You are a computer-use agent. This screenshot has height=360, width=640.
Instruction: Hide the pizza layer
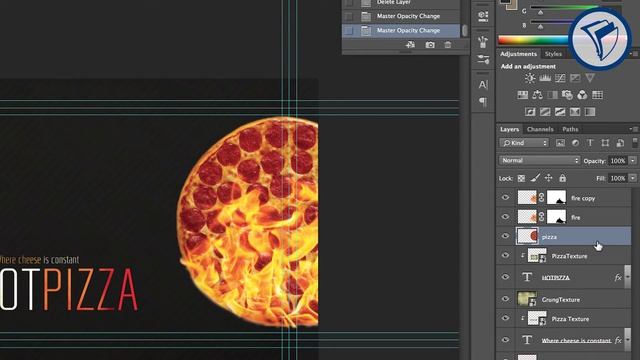(x=505, y=236)
